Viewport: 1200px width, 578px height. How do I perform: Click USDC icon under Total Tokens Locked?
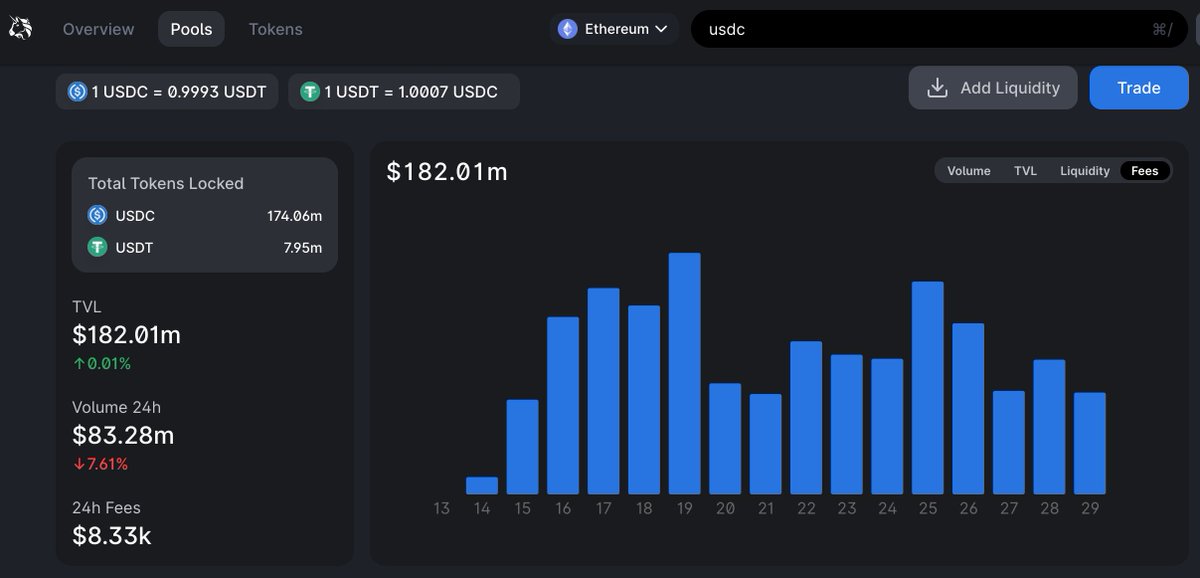tap(97, 215)
